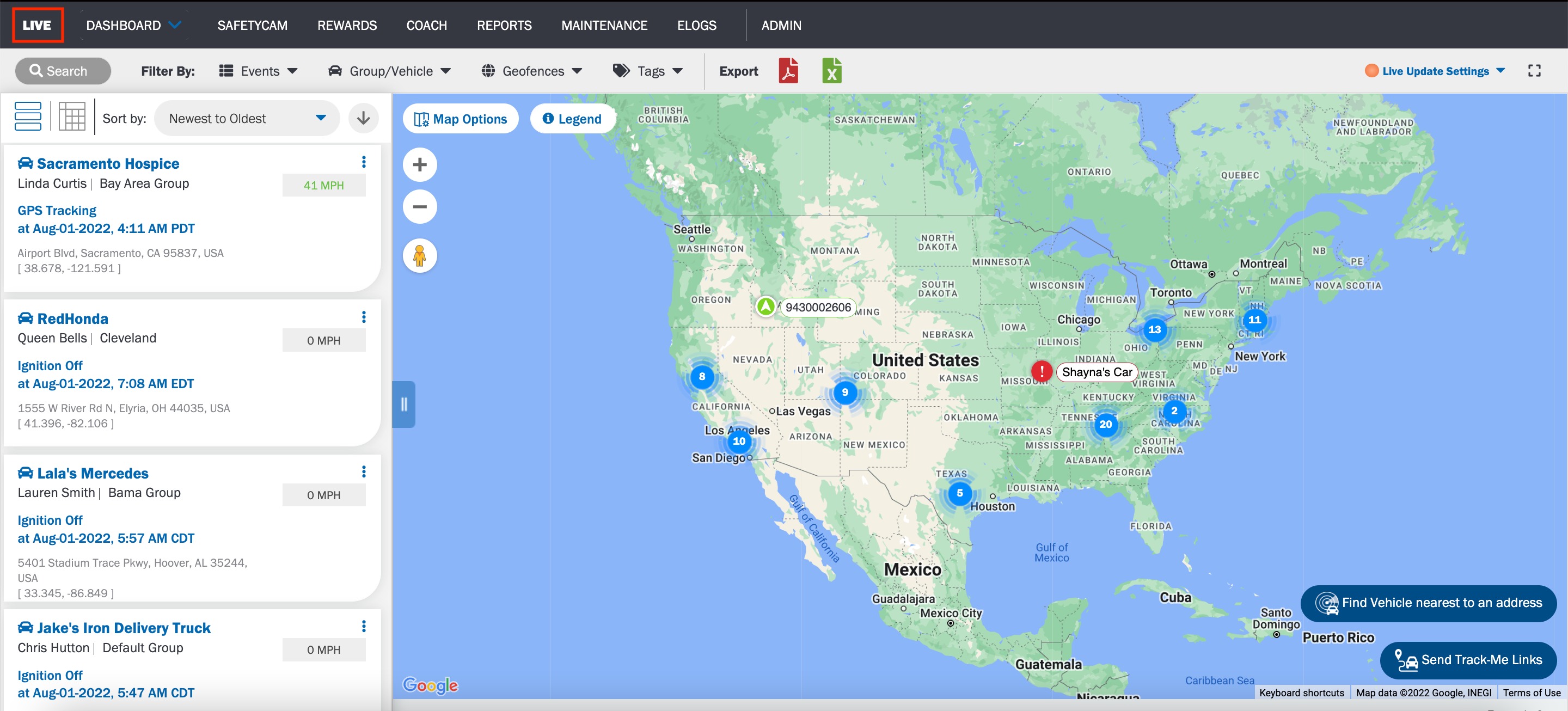
Task: Expand the Events filter dropdown
Action: [x=259, y=71]
